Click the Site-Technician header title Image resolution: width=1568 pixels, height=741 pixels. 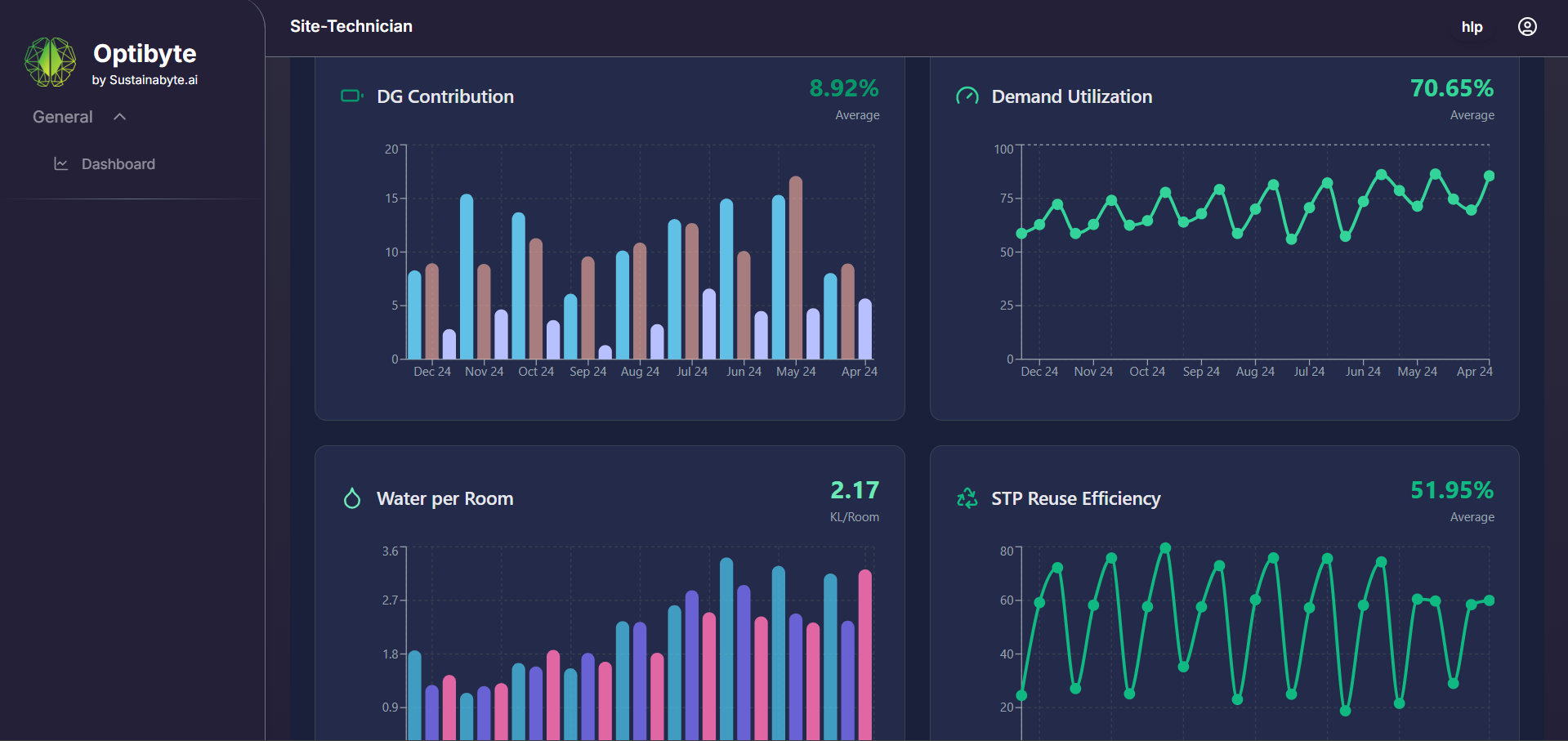[351, 26]
